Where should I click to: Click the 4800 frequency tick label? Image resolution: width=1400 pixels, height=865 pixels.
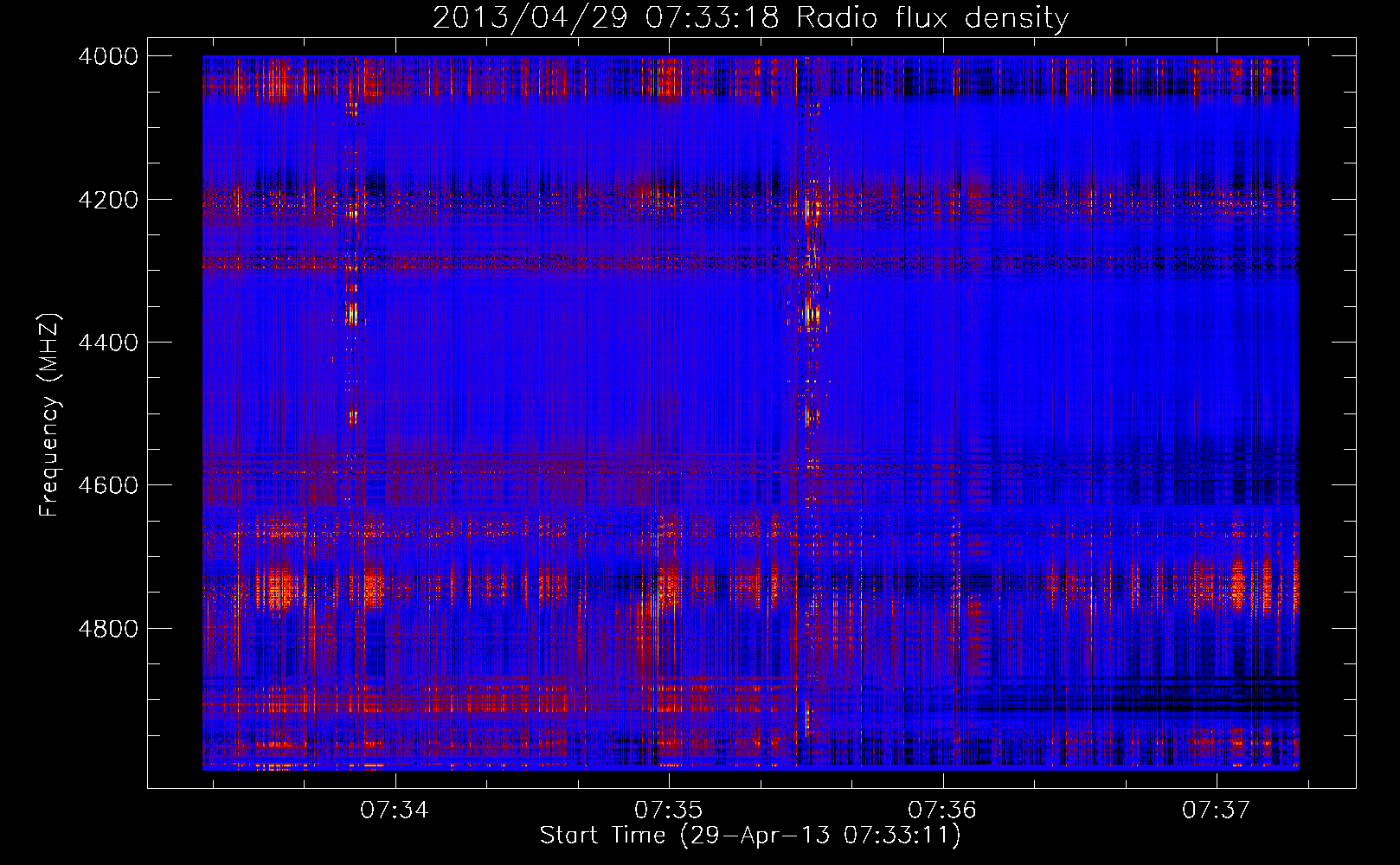click(x=108, y=629)
